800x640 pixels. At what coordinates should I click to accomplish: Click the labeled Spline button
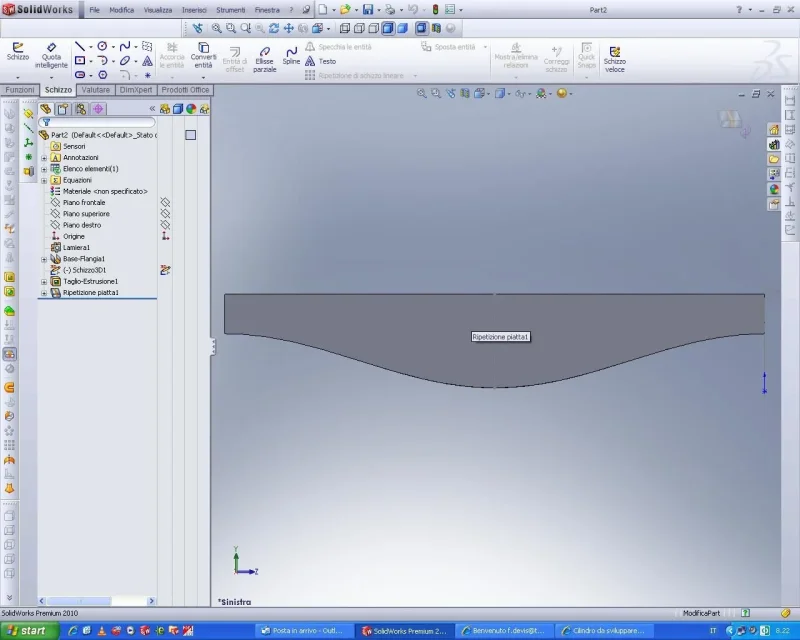pos(291,56)
